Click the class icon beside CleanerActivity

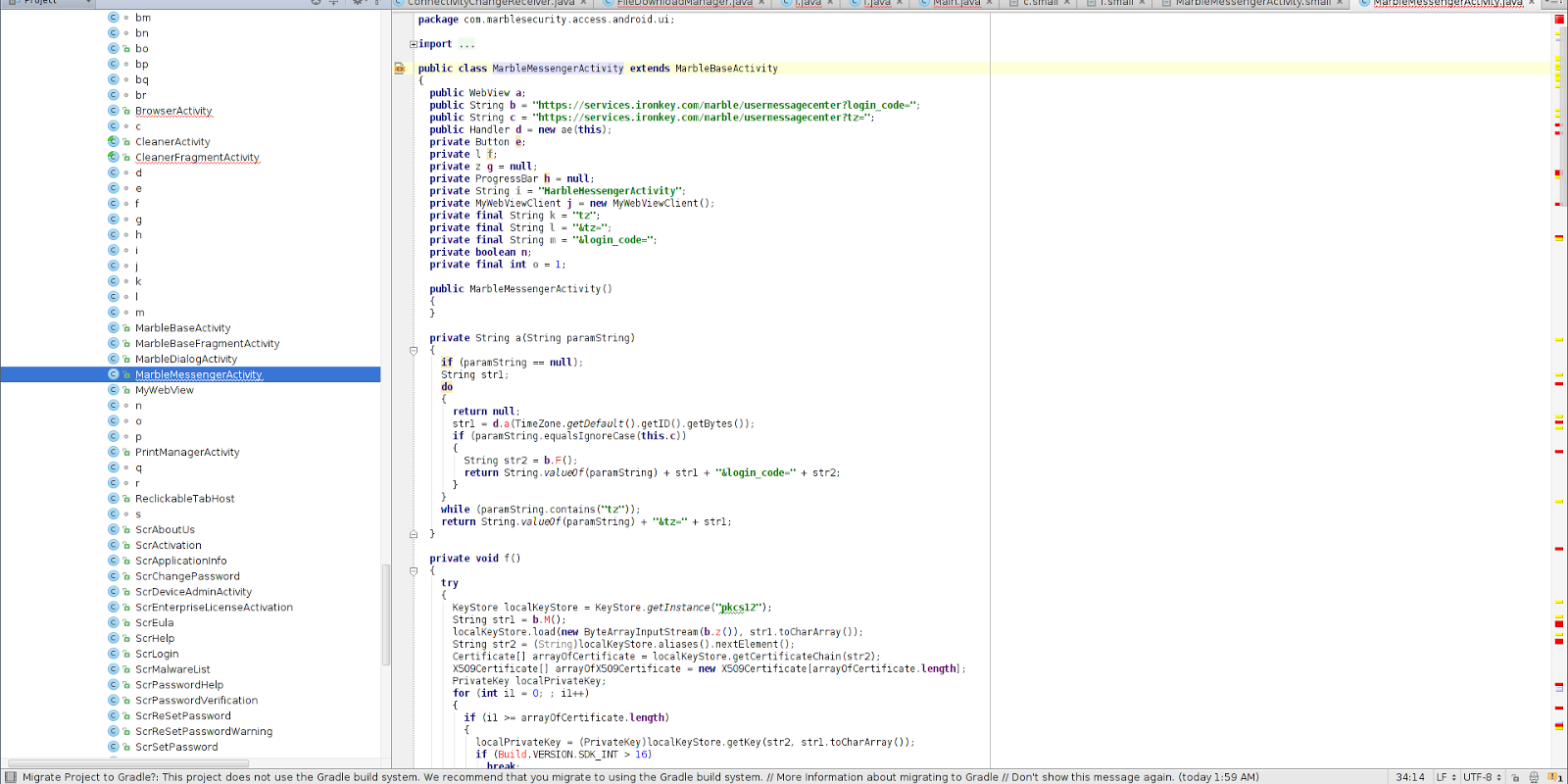coord(113,142)
